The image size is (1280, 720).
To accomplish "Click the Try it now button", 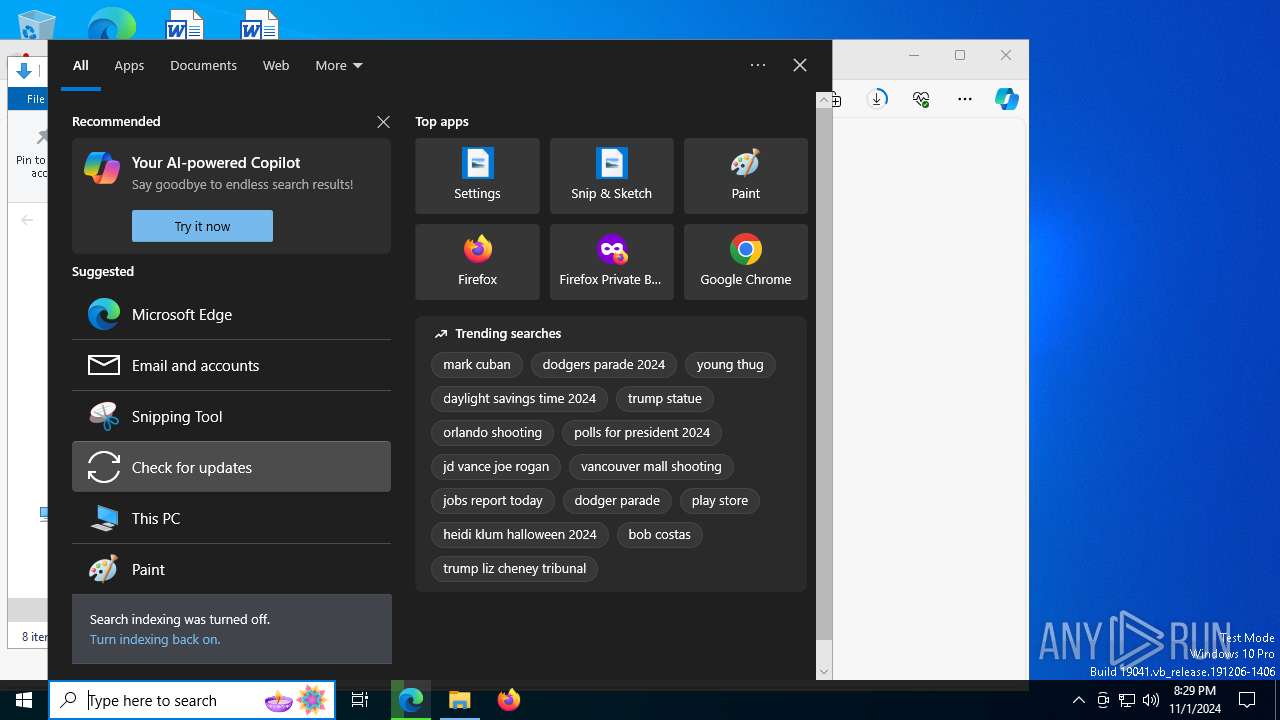I will [202, 226].
